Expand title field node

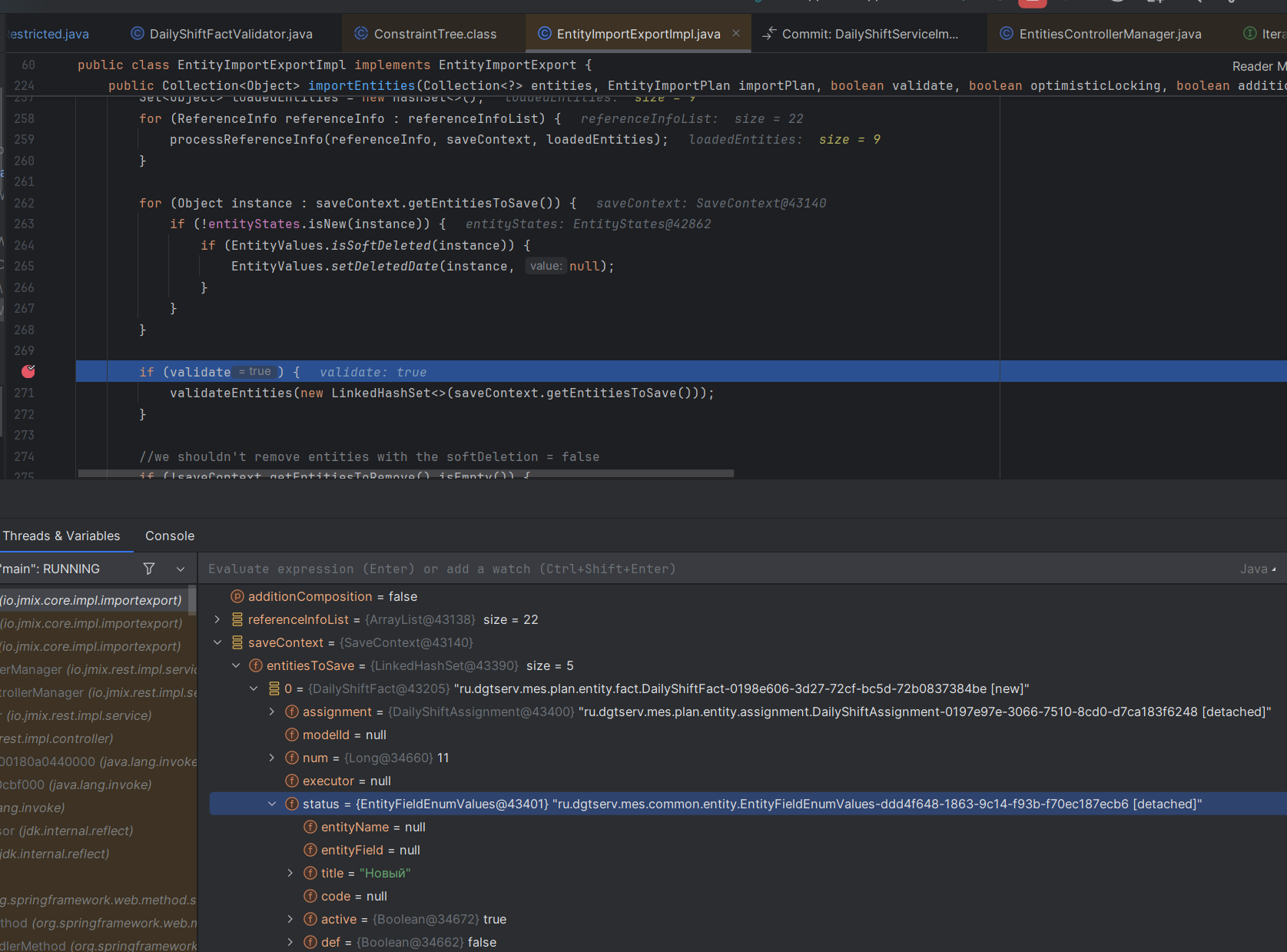point(290,873)
